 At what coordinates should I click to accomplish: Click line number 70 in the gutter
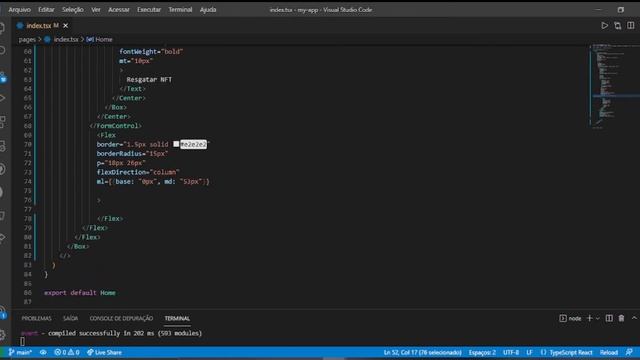click(28, 144)
